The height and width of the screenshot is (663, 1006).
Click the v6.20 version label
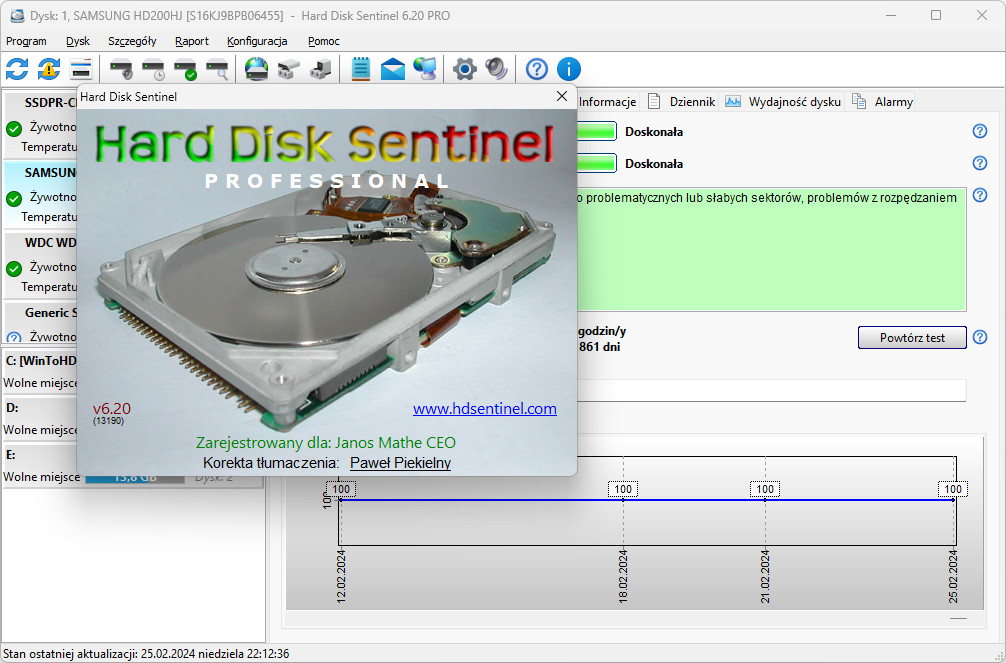click(112, 409)
